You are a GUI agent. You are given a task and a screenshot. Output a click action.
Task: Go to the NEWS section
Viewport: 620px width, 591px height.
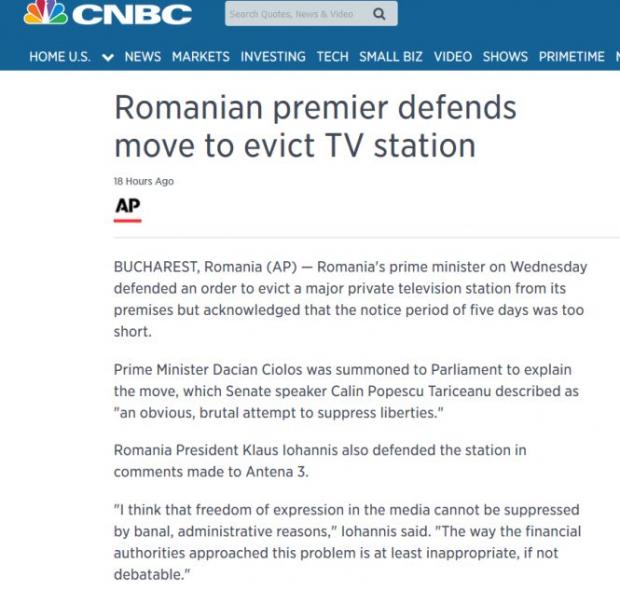(142, 57)
